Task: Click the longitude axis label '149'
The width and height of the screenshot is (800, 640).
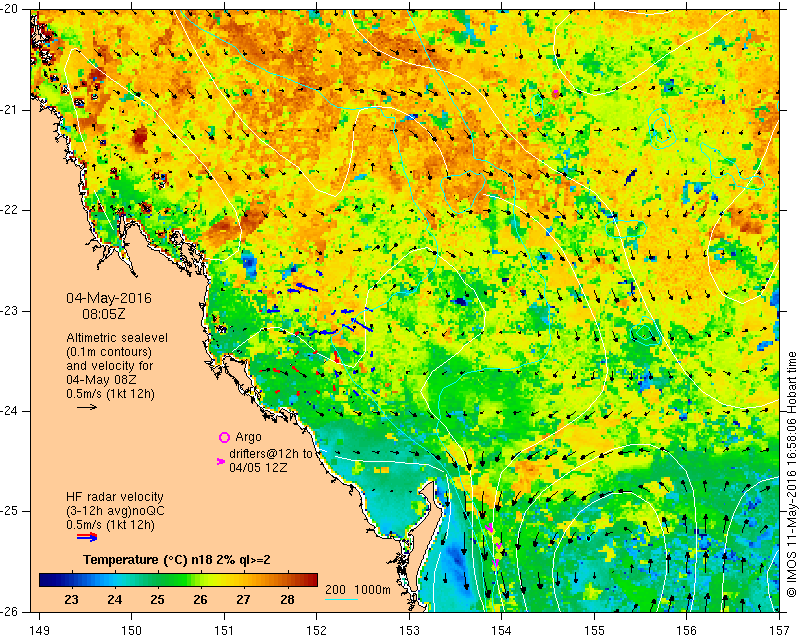Action: (x=39, y=631)
